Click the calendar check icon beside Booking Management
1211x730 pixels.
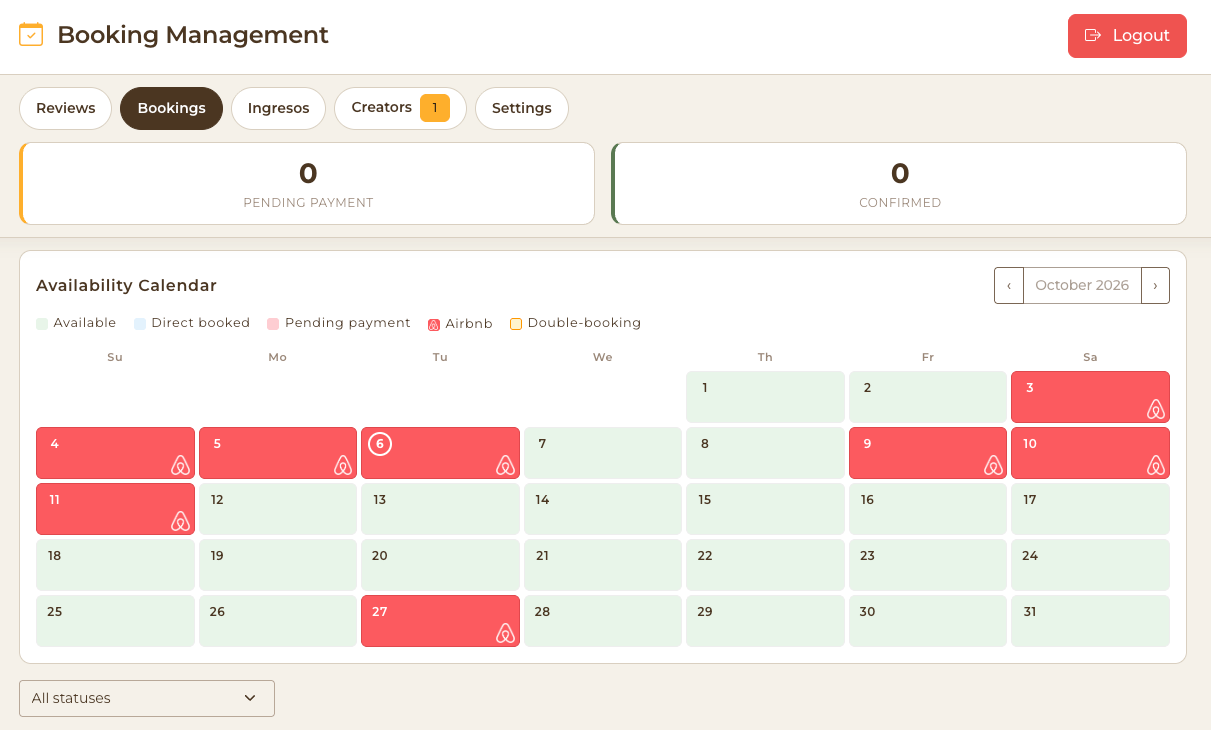coord(31,35)
